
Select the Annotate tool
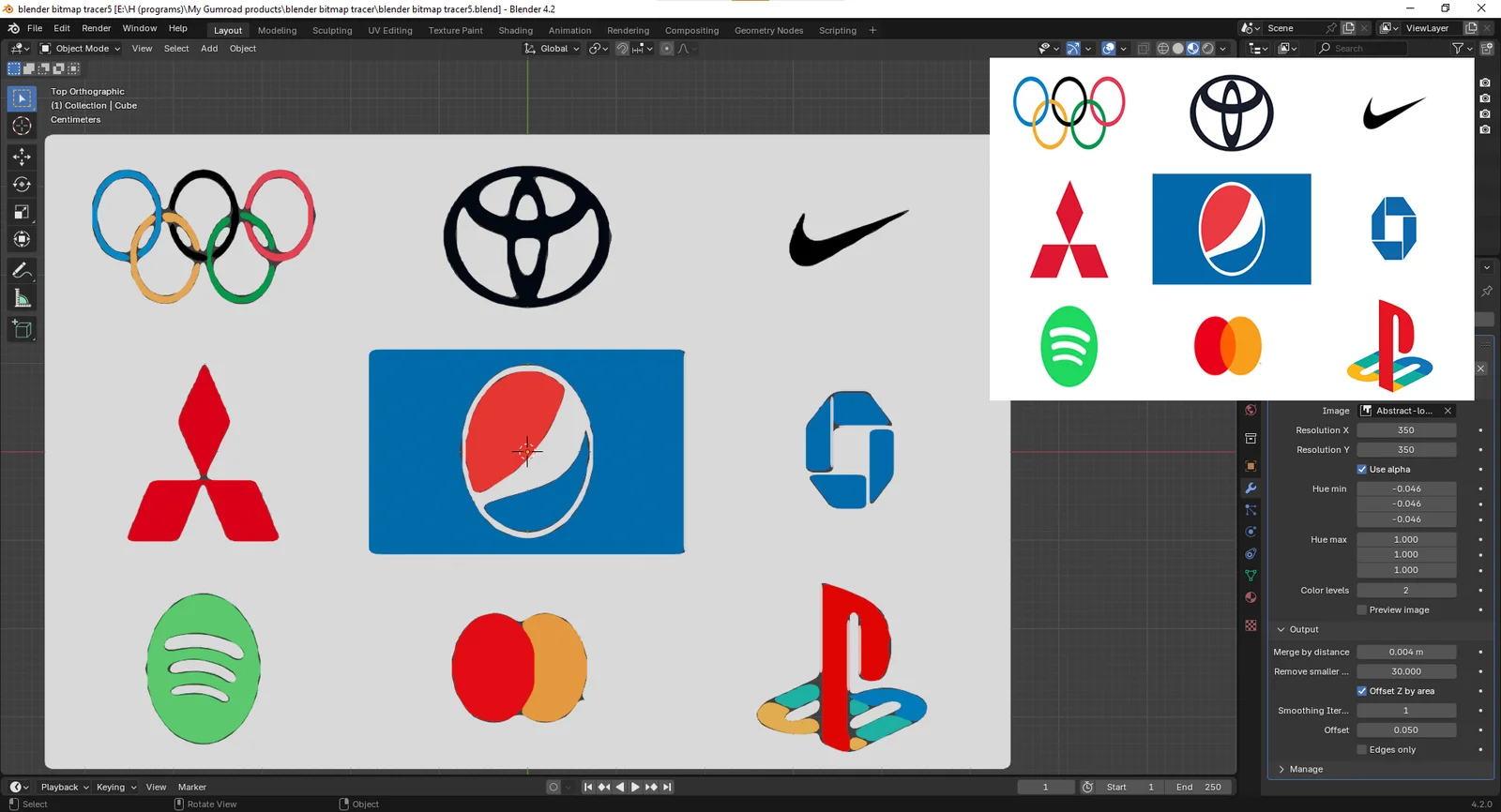click(22, 271)
